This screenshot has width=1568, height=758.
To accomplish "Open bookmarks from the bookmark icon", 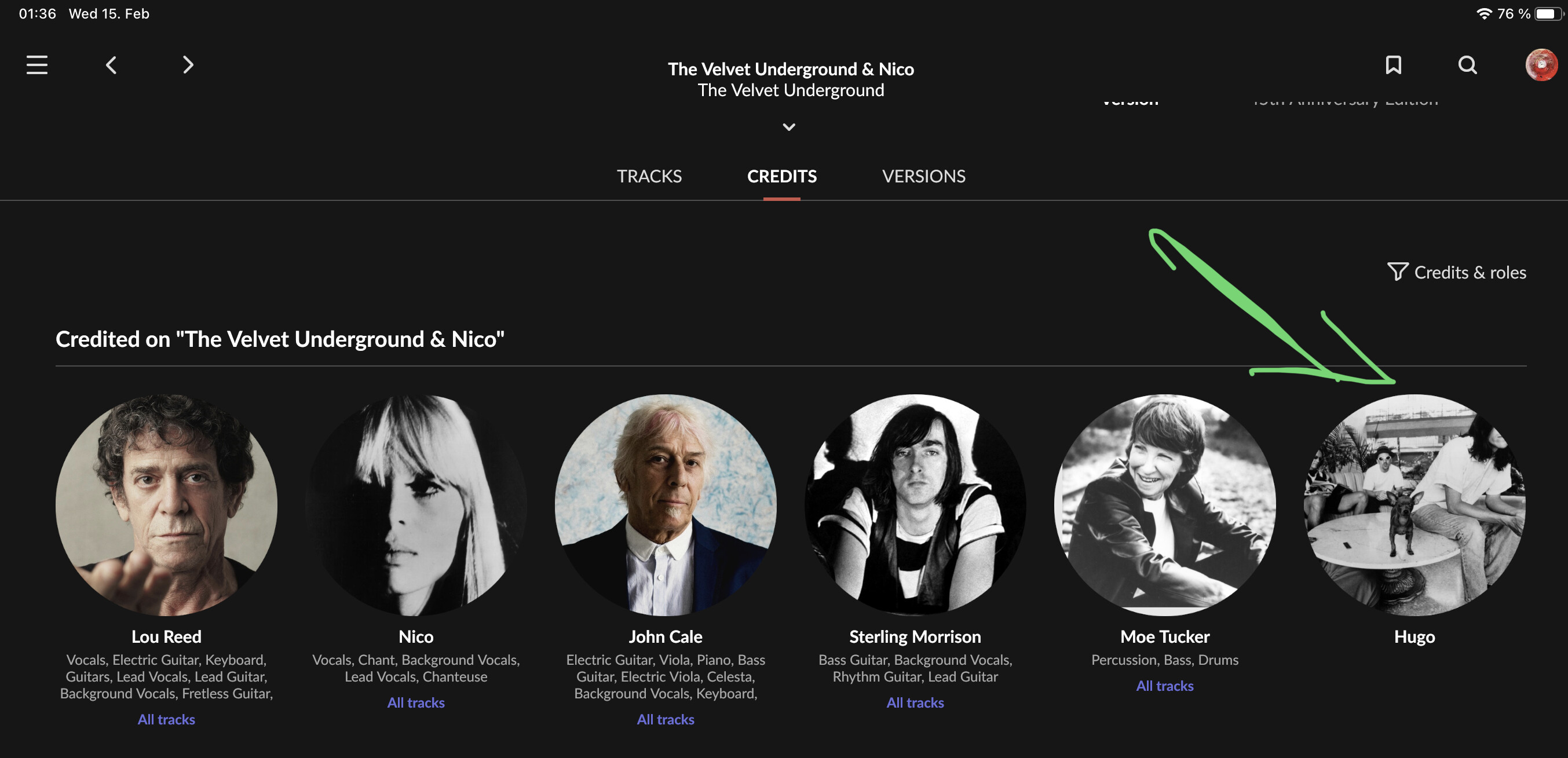I will [x=1393, y=65].
